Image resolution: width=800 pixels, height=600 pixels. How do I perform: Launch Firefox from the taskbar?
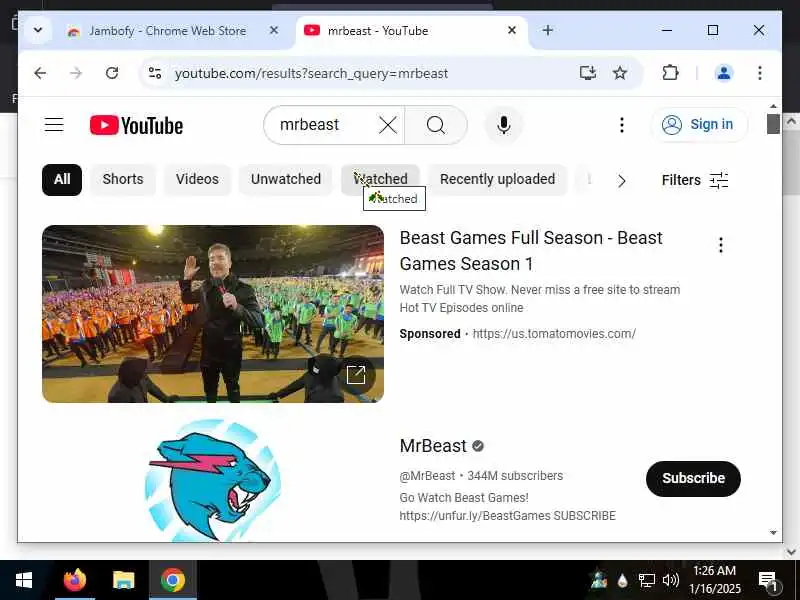click(75, 580)
